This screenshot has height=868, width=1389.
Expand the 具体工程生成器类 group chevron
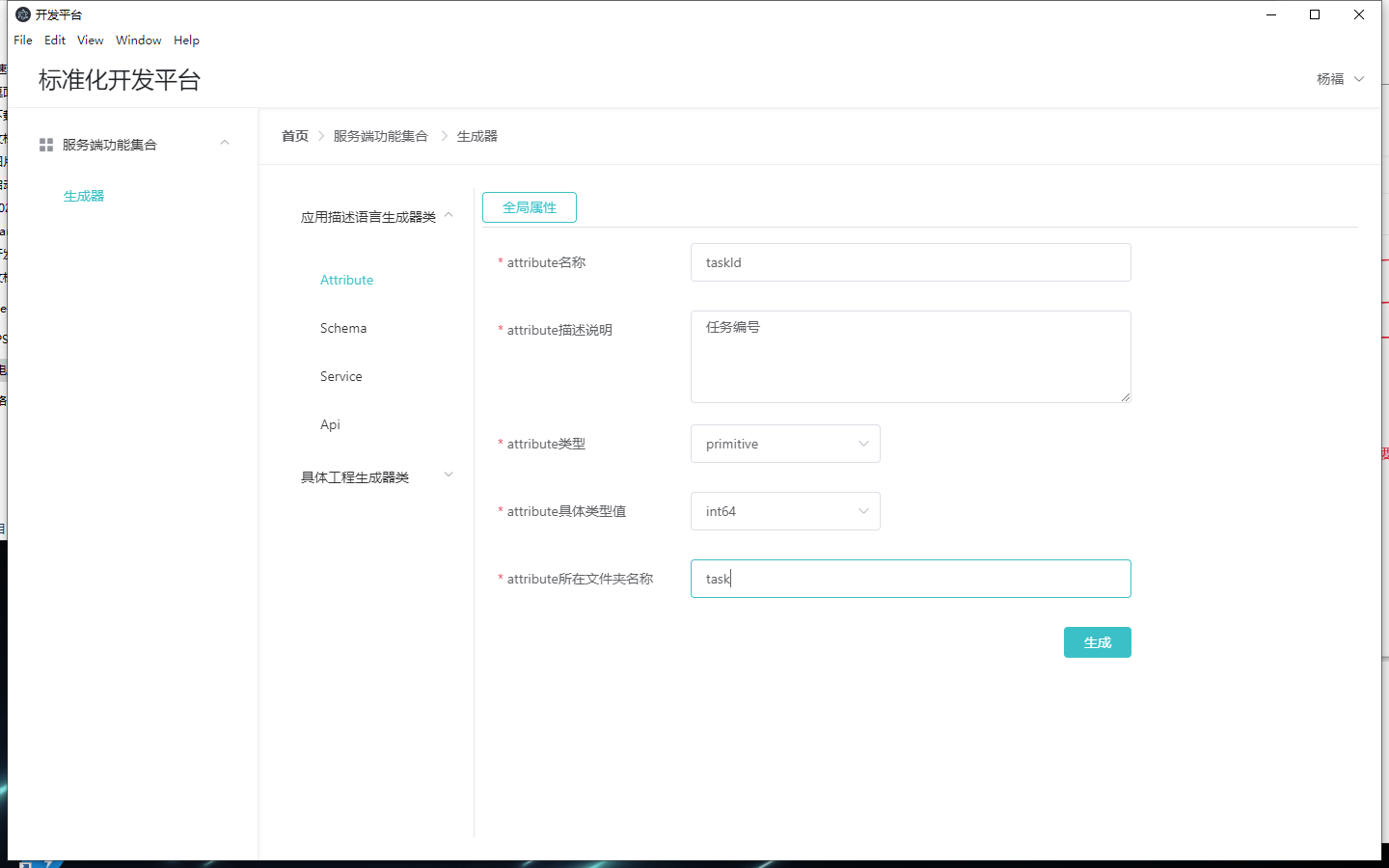coord(449,475)
